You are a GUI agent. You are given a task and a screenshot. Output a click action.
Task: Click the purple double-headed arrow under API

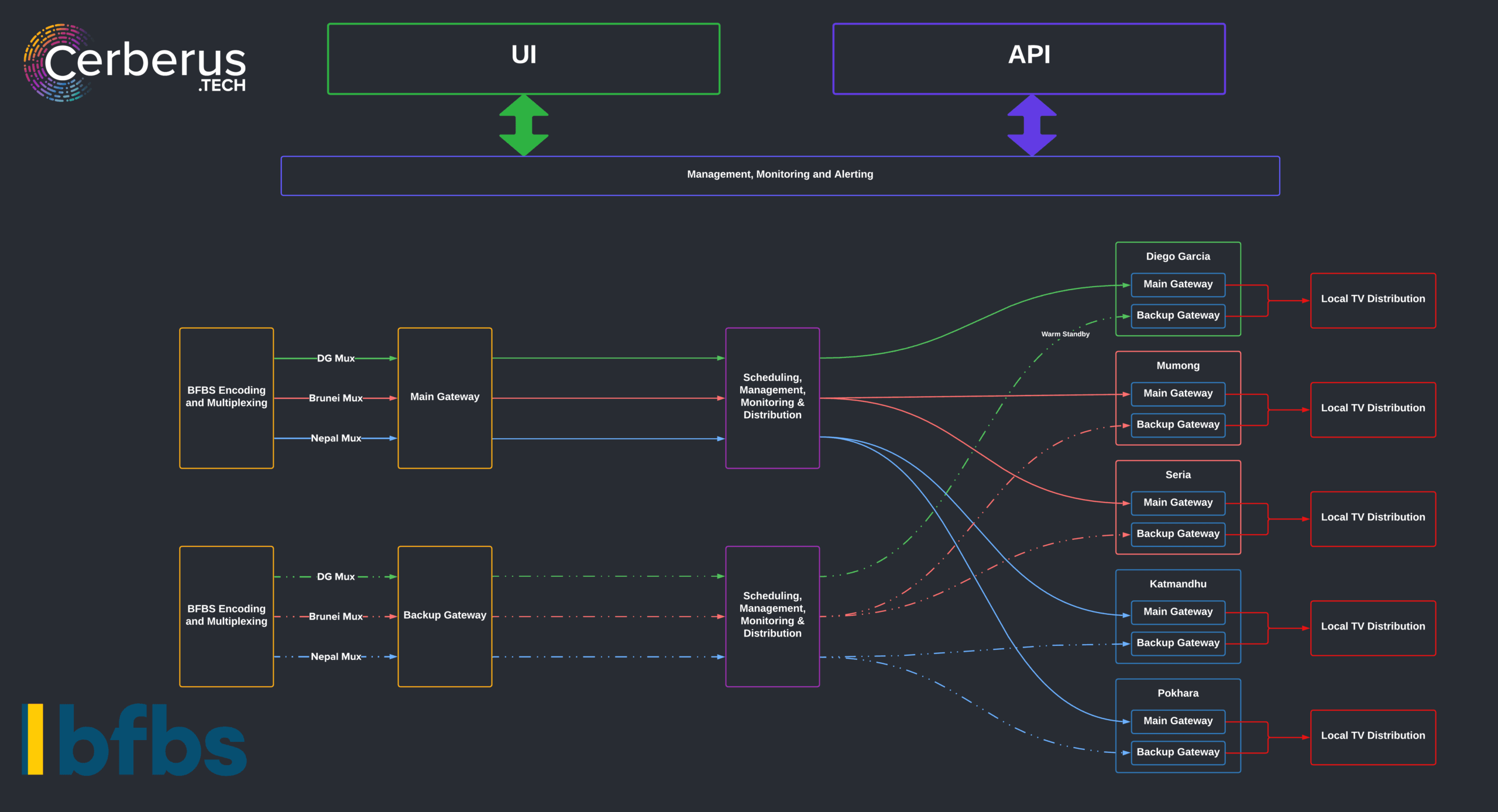coord(1032,125)
